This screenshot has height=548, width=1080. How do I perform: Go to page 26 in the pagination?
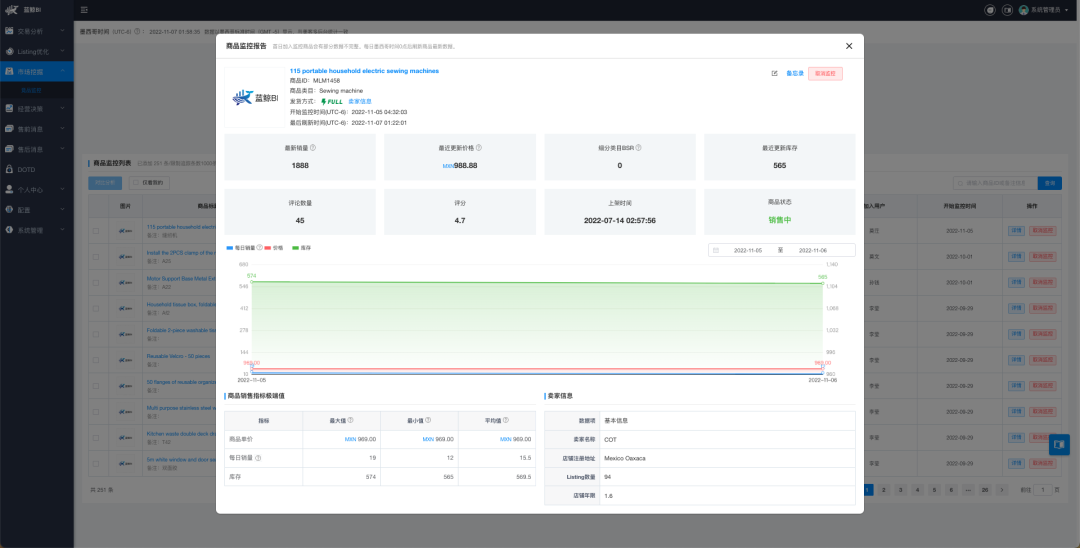[985, 489]
